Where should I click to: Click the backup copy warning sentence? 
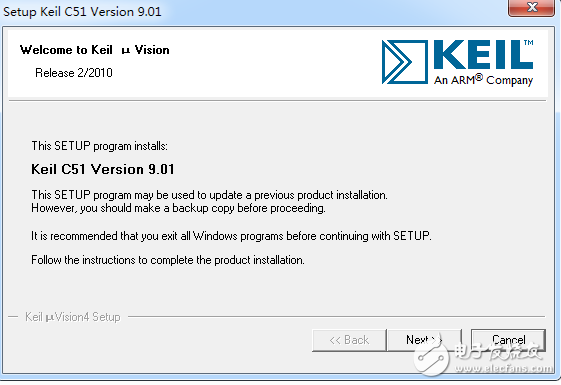[x=178, y=208]
